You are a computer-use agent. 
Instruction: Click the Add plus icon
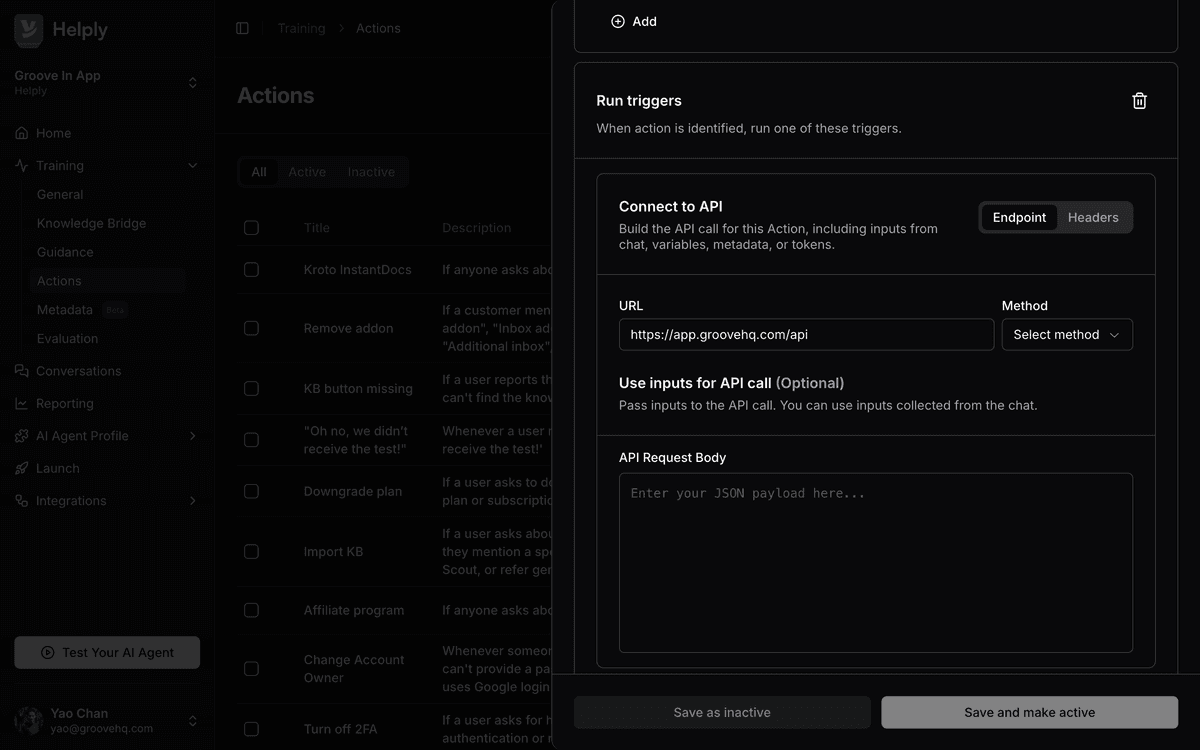[618, 21]
